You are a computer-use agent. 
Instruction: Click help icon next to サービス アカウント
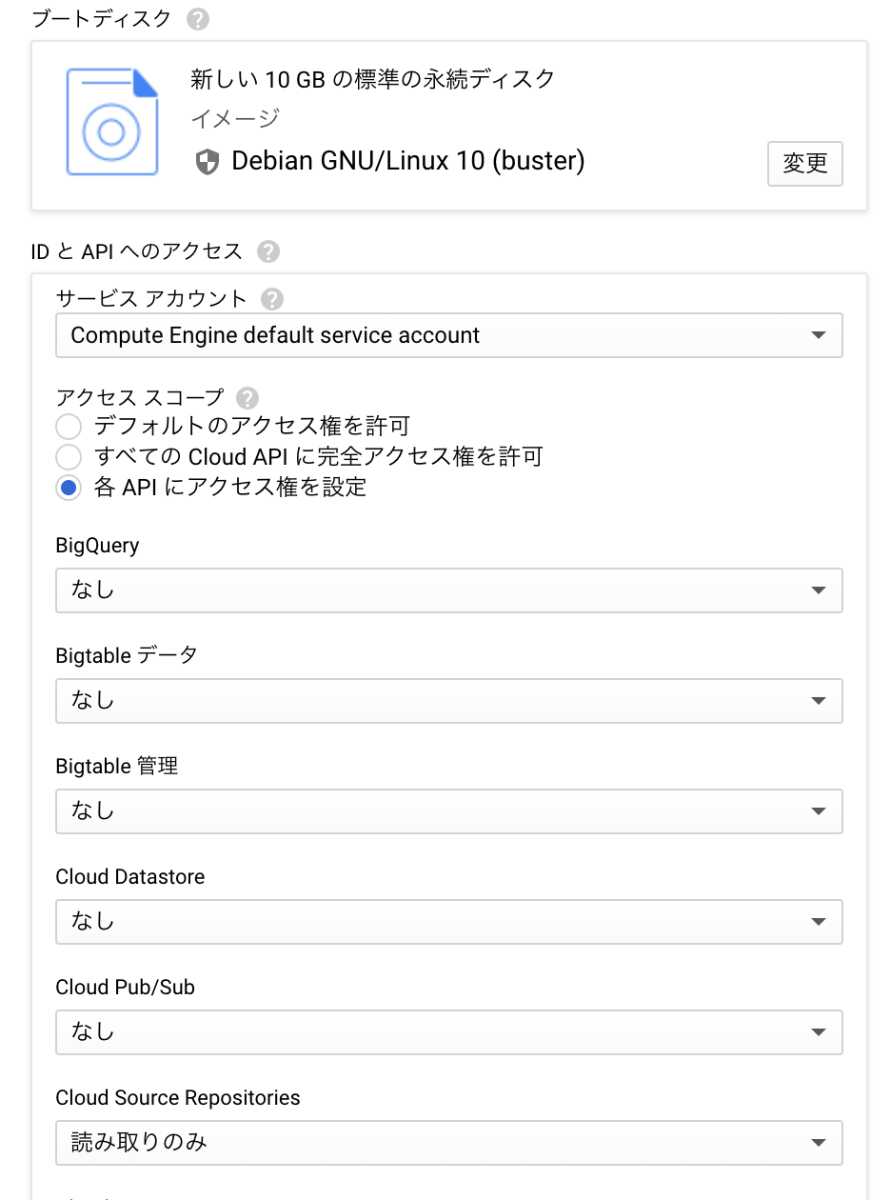click(268, 299)
